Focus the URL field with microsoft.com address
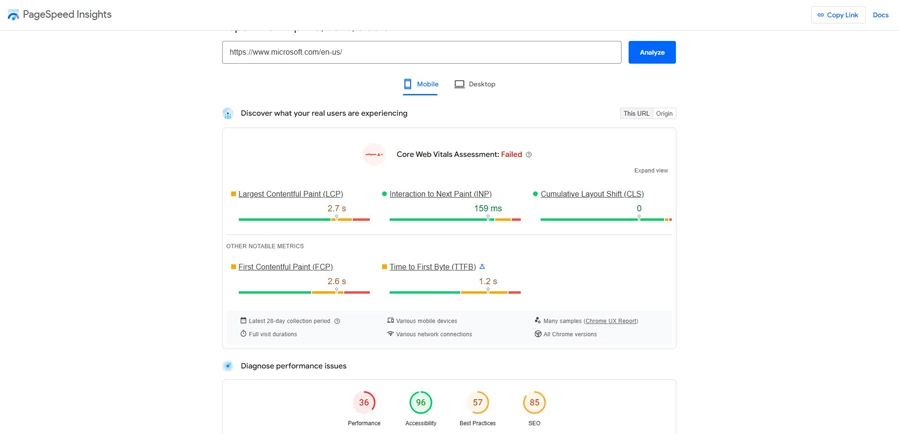 [422, 52]
